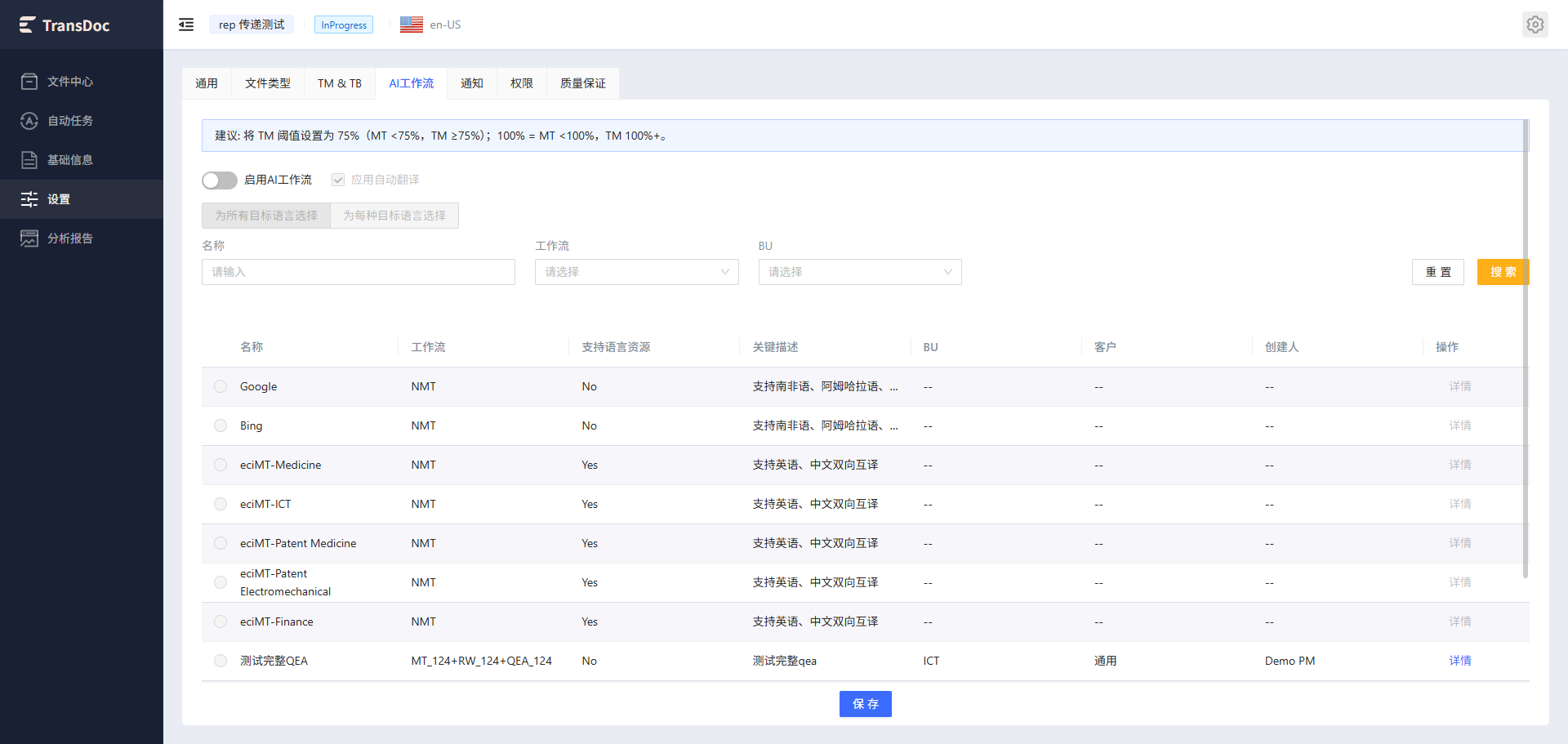This screenshot has width=1568, height=744.
Task: Open the BU dropdown
Action: pos(860,272)
